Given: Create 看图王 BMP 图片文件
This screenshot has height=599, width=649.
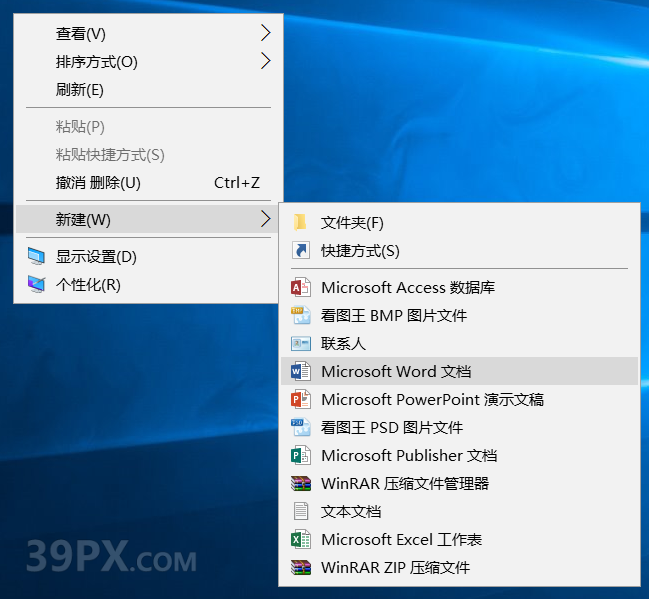Looking at the screenshot, I should point(459,315).
